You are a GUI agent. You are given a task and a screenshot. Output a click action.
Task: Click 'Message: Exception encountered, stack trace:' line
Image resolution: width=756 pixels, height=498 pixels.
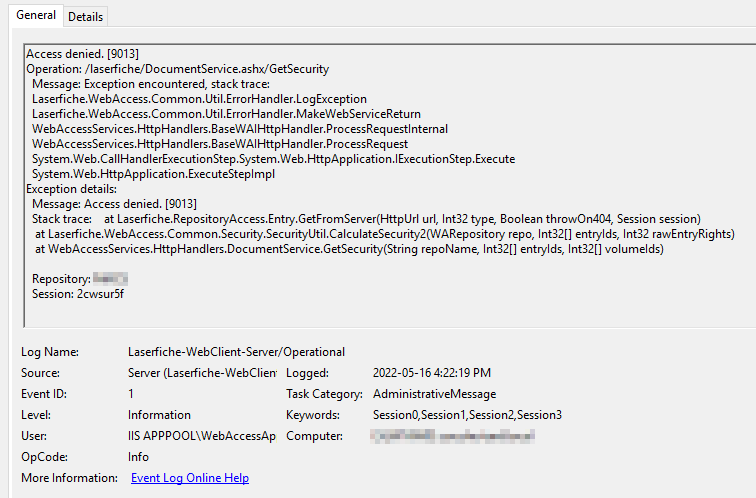click(151, 84)
